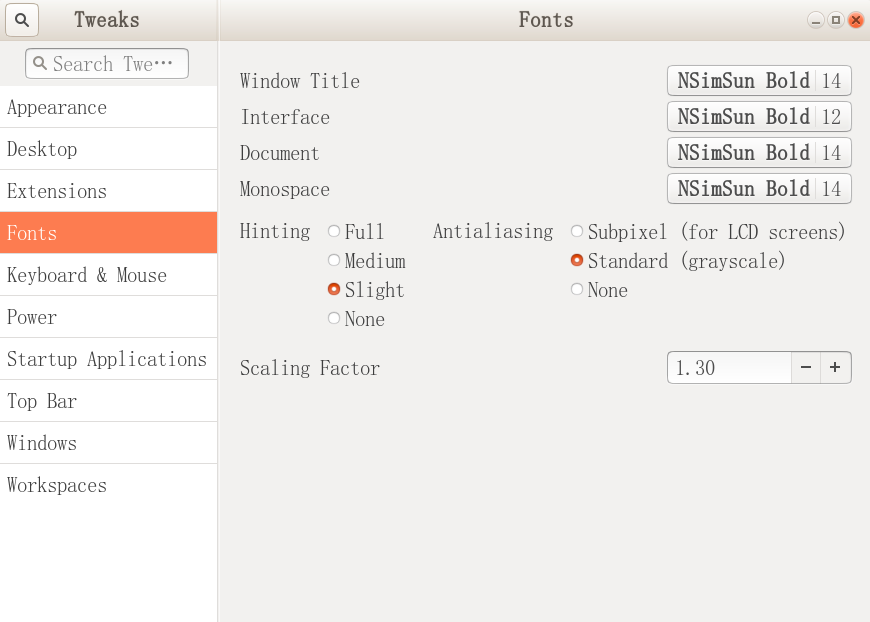Screen dimensions: 870x622
Task: Minimize the Tweaks window
Action: pyautogui.click(x=816, y=20)
